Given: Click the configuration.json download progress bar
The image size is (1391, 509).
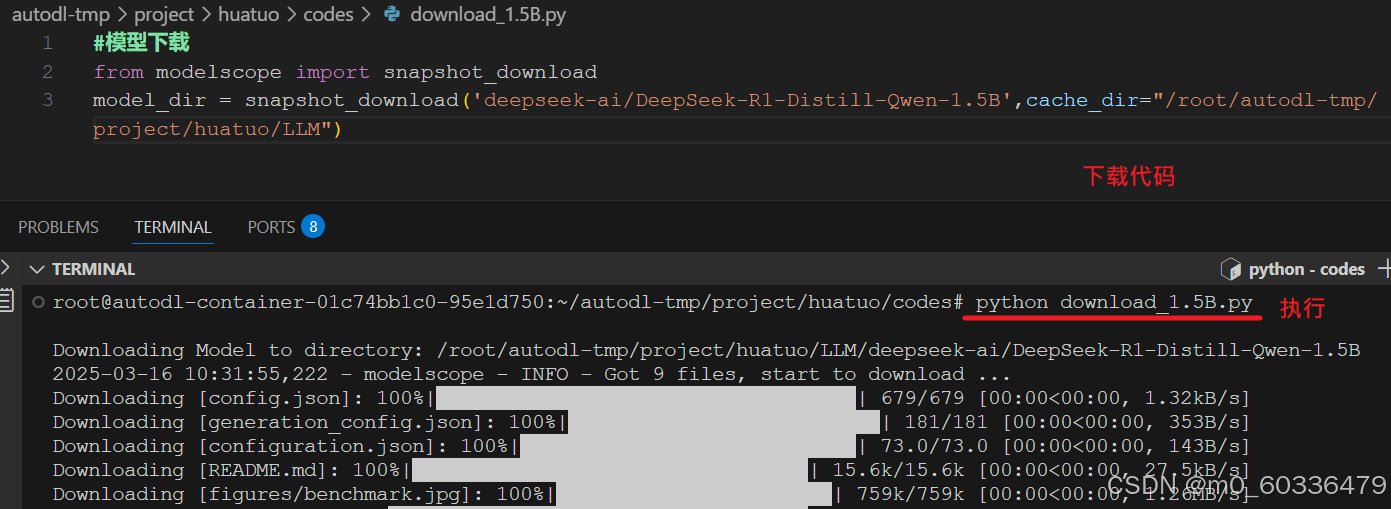Looking at the screenshot, I should click(688, 446).
